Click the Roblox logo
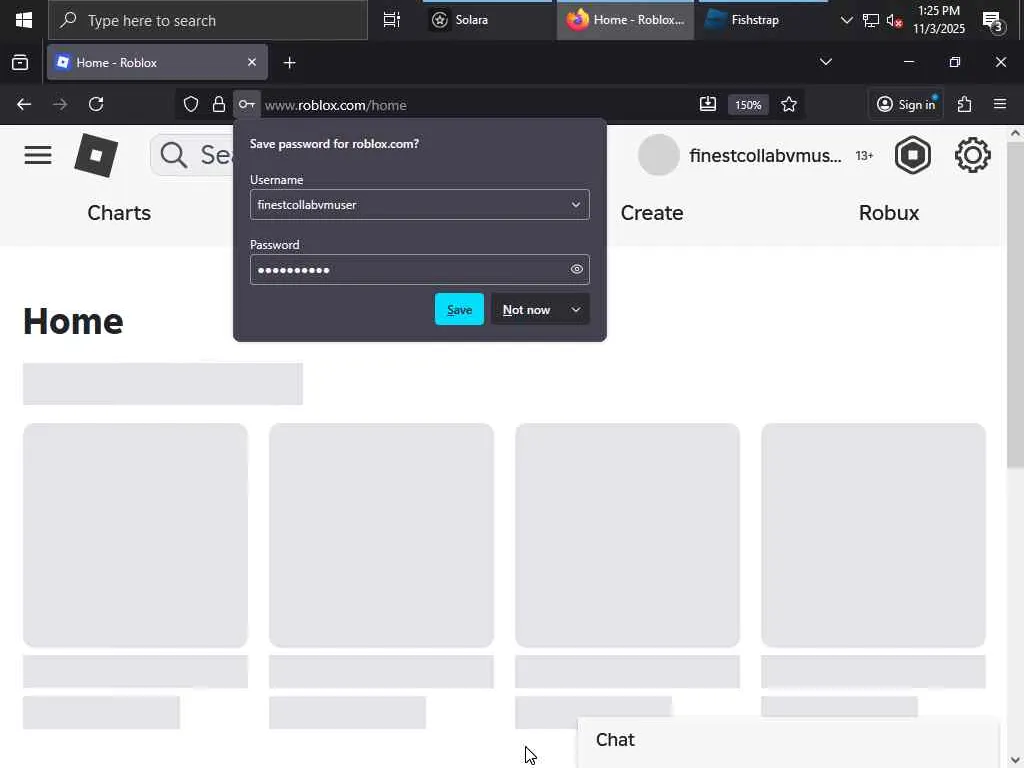 pos(96,155)
